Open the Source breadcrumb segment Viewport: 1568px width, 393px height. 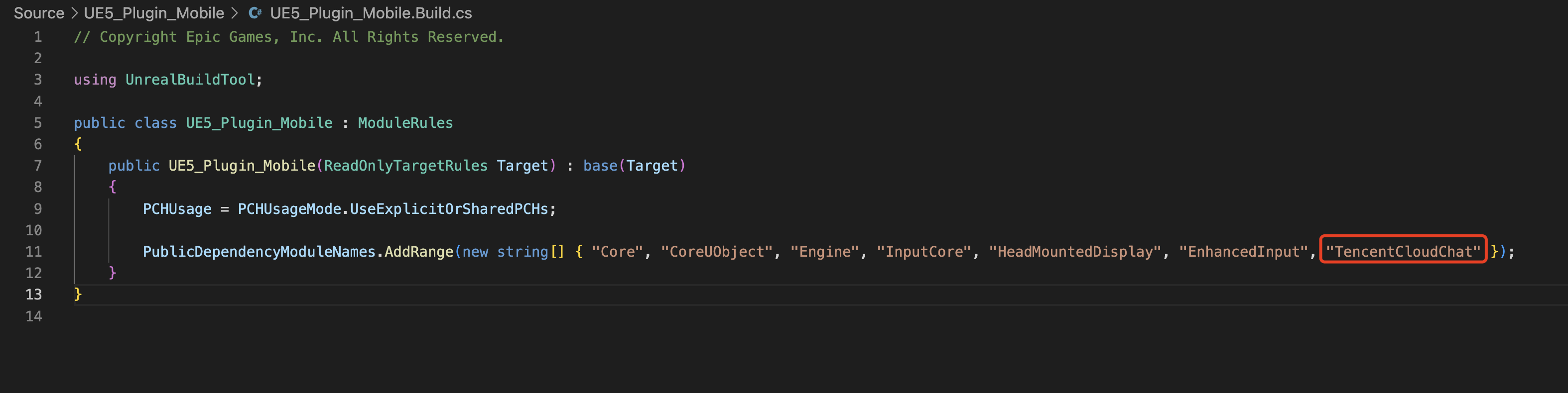[x=39, y=13]
